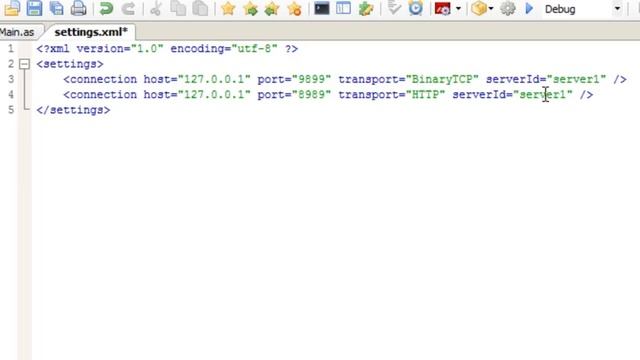
Task: Click the closing </settings> tag
Action: tap(73, 110)
